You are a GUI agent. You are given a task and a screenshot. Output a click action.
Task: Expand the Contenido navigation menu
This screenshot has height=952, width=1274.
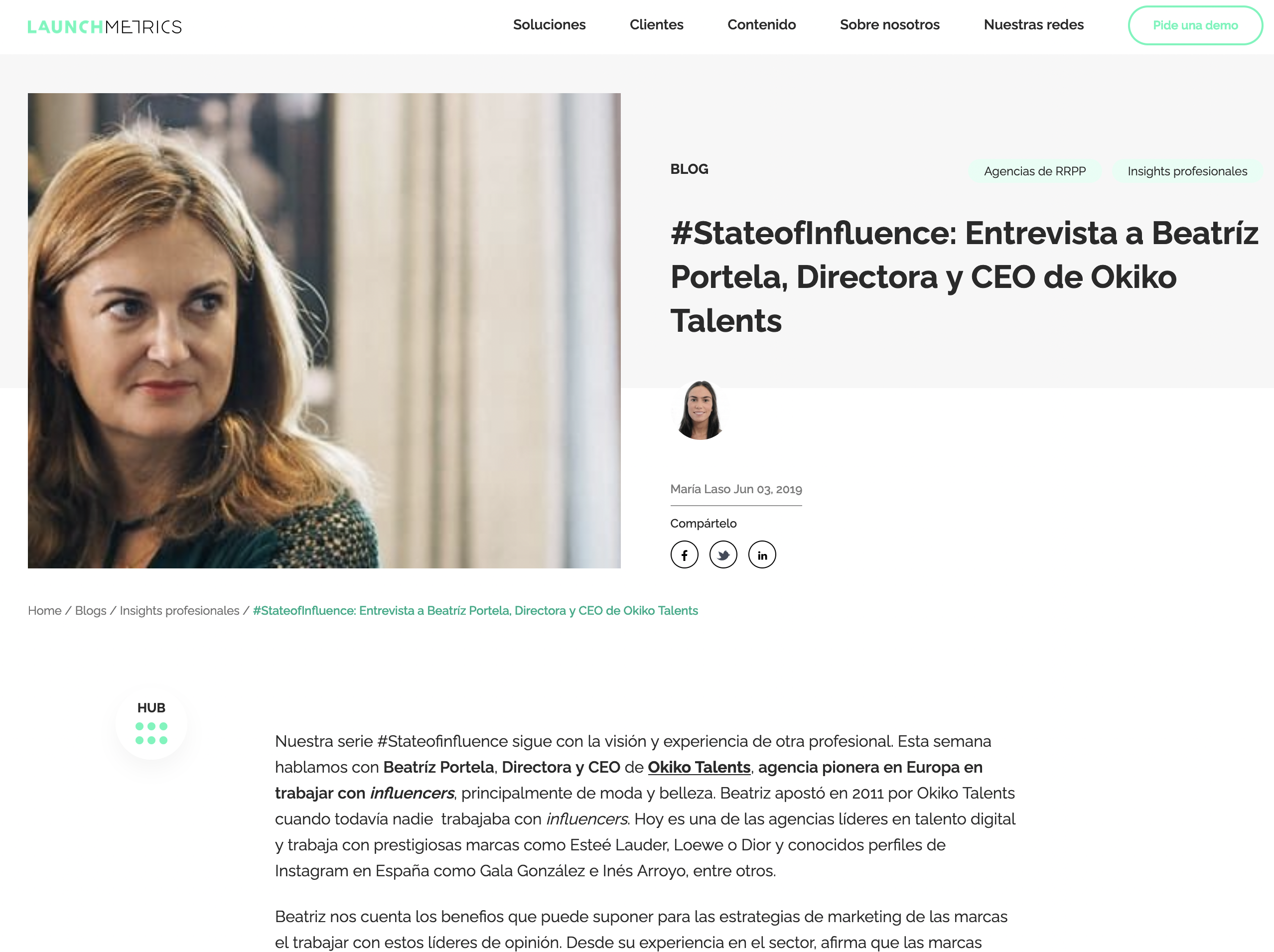761,25
